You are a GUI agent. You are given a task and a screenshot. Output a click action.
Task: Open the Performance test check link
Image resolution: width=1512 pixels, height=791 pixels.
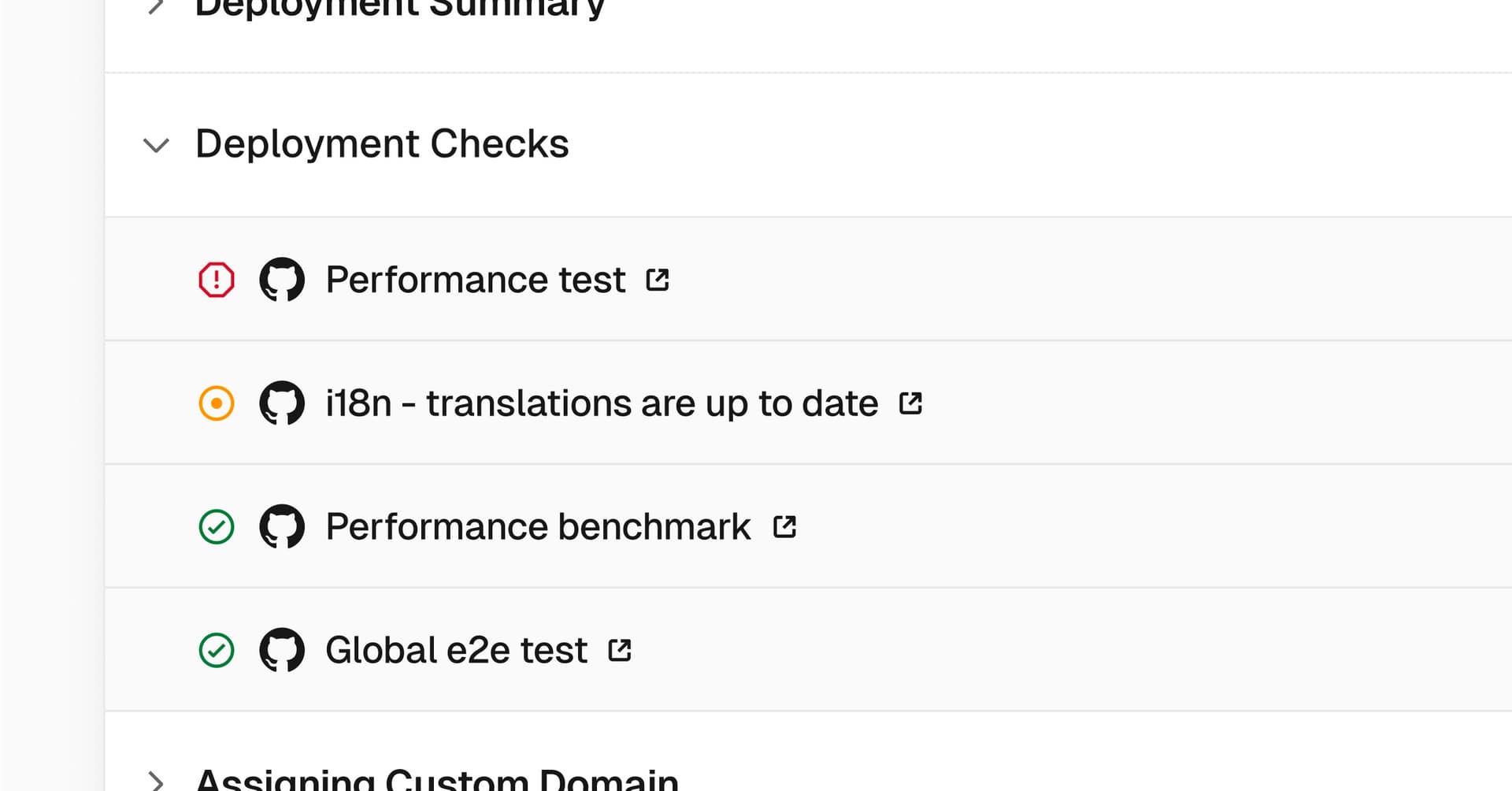[x=476, y=280]
